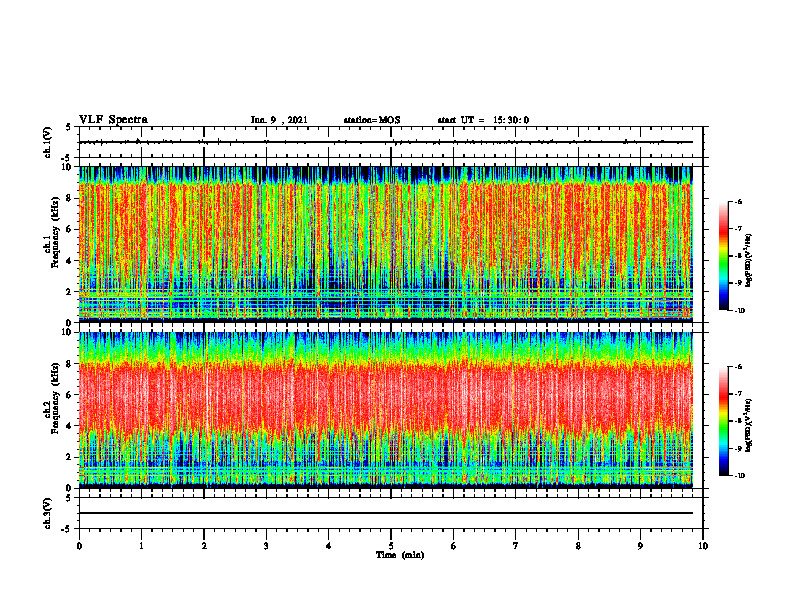The image size is (792, 612).
Task: Click the time axis tick label "1"
Action: pos(141,546)
